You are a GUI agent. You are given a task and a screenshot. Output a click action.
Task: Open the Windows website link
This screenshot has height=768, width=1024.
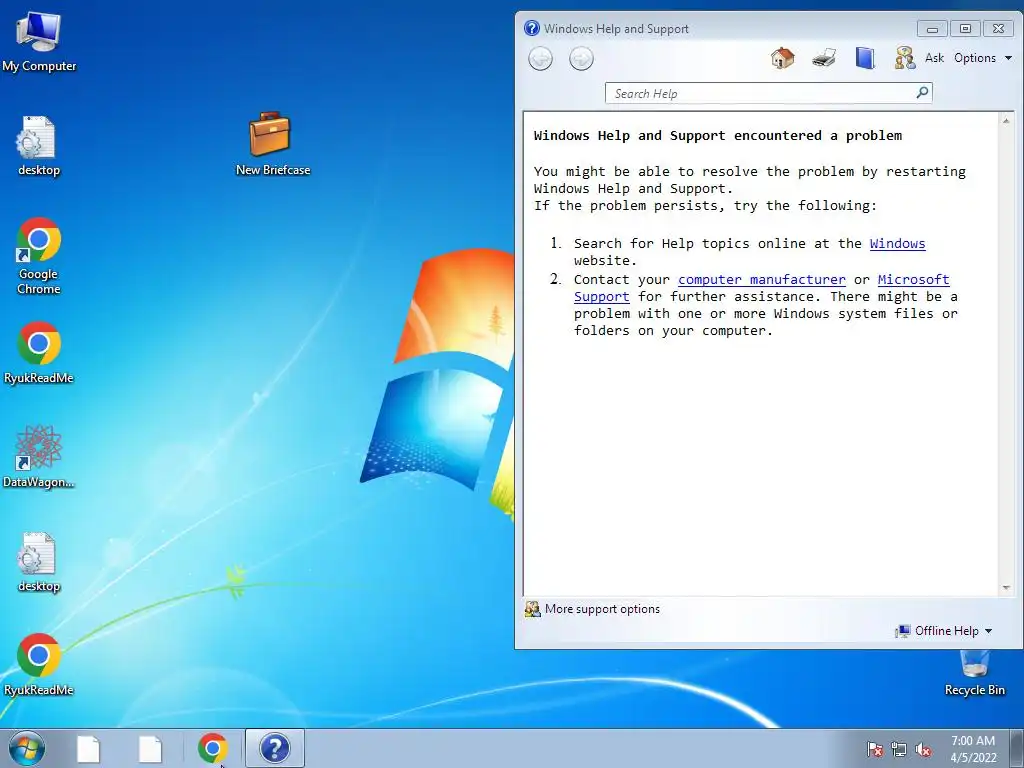click(x=897, y=244)
